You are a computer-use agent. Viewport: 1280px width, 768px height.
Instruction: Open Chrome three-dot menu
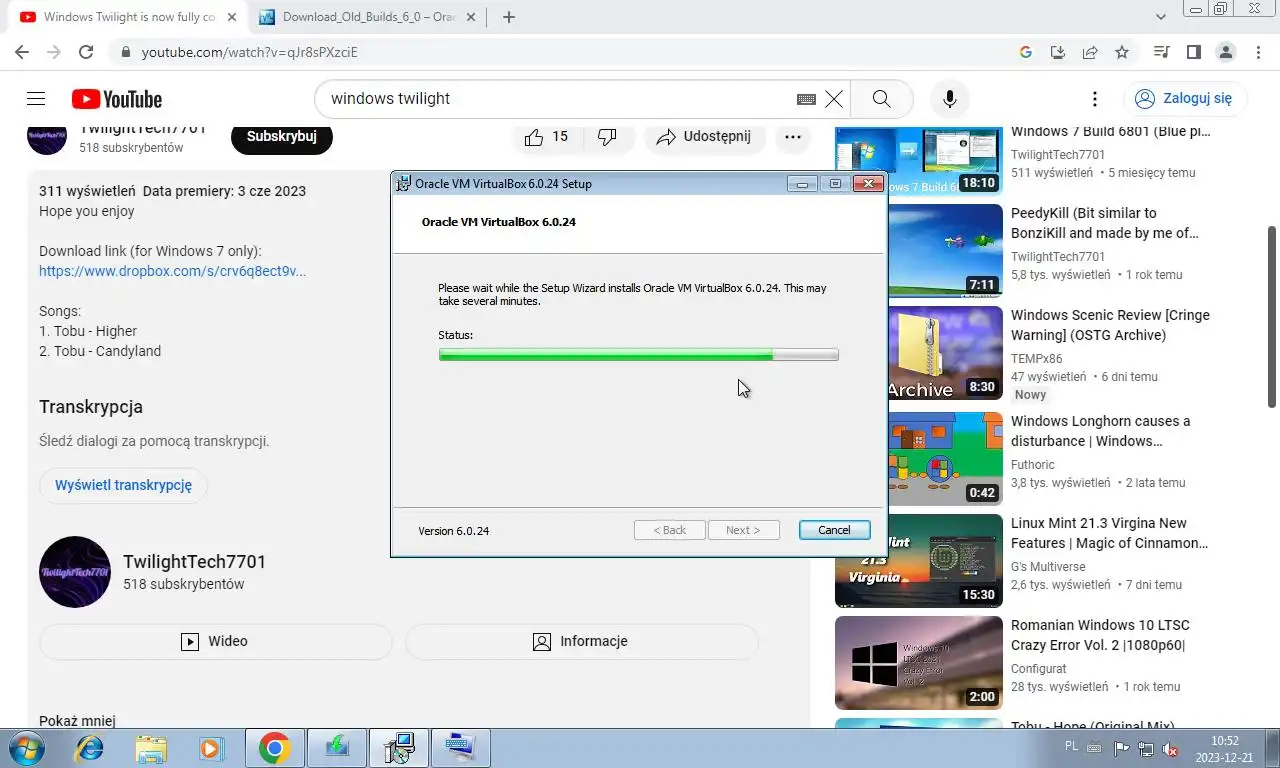(1257, 52)
